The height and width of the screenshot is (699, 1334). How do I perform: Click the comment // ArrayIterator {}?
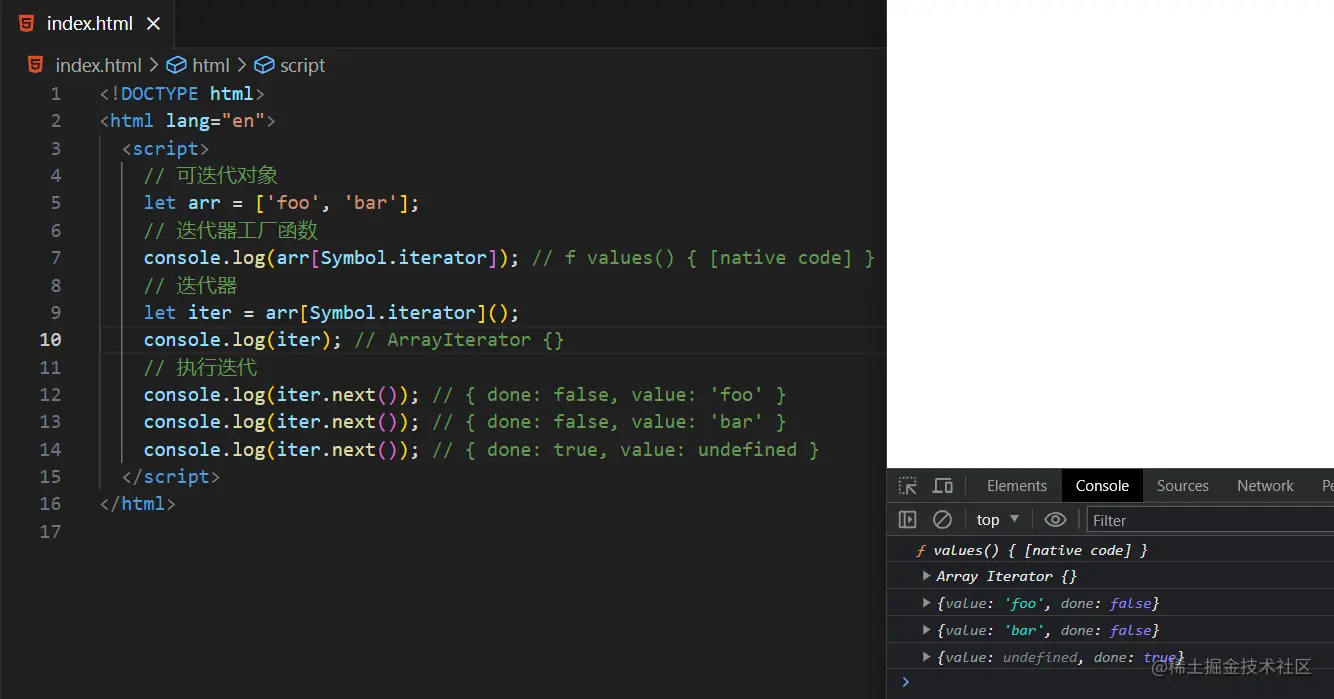pos(459,340)
